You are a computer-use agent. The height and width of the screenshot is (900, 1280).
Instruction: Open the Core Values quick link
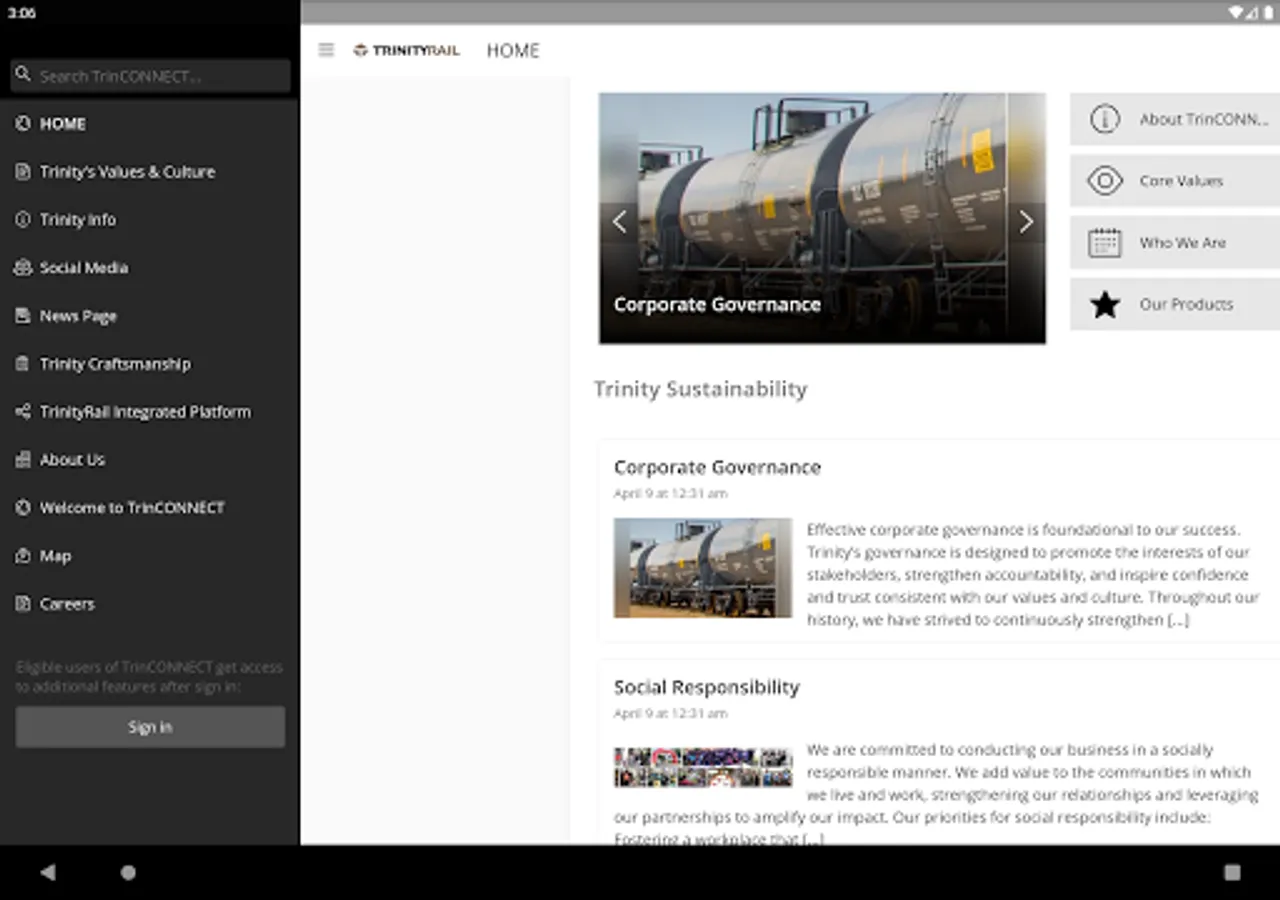[x=1175, y=181]
